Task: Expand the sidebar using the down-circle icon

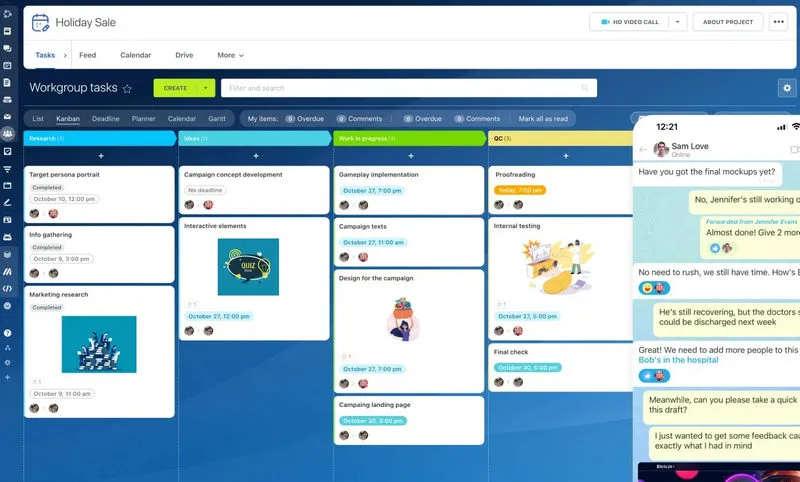Action: 7,306
